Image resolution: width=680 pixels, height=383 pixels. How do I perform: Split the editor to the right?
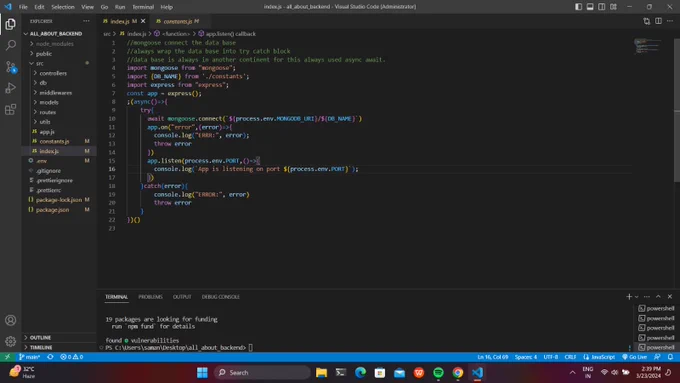(x=658, y=21)
